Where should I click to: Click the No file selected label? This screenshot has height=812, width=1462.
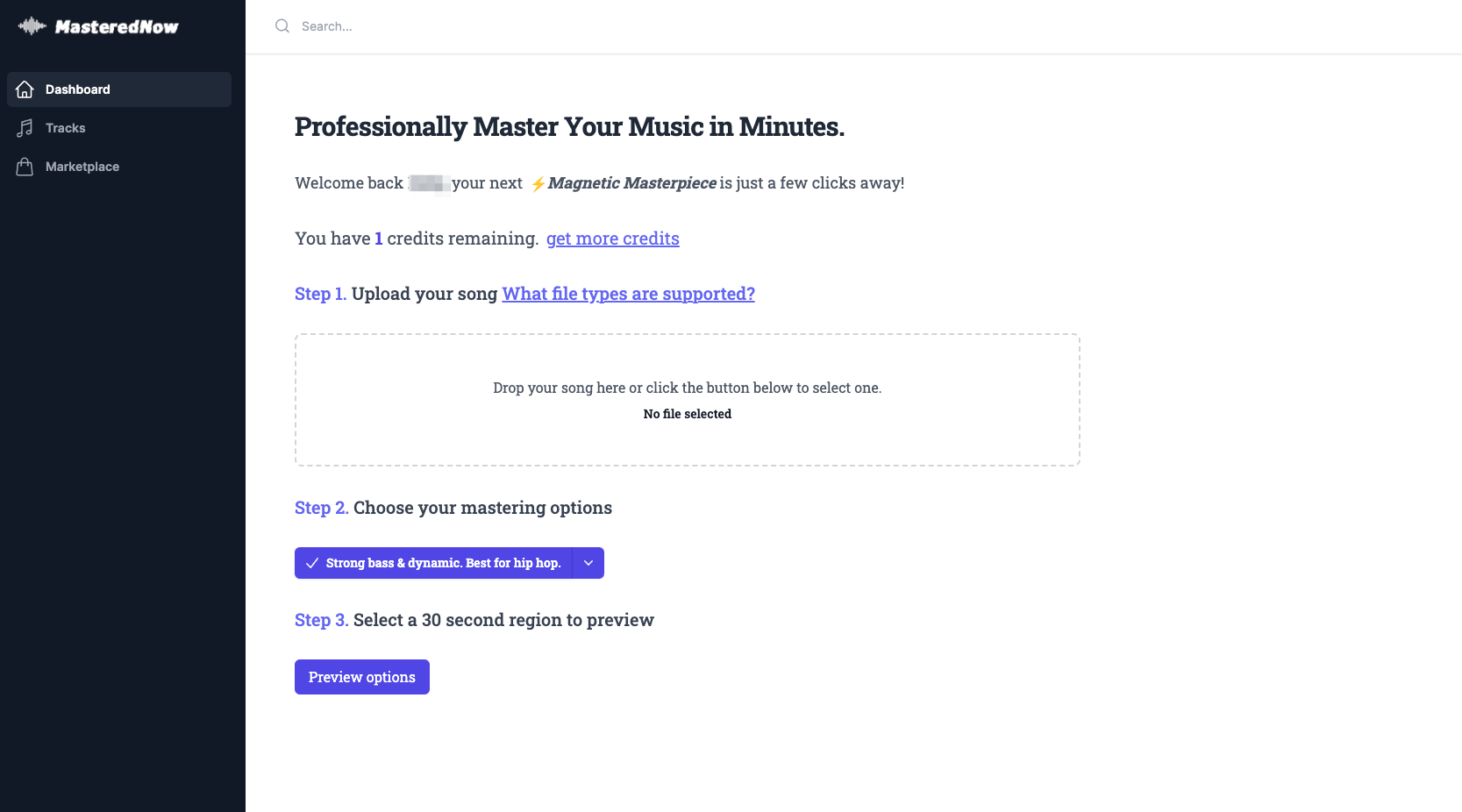(x=687, y=414)
